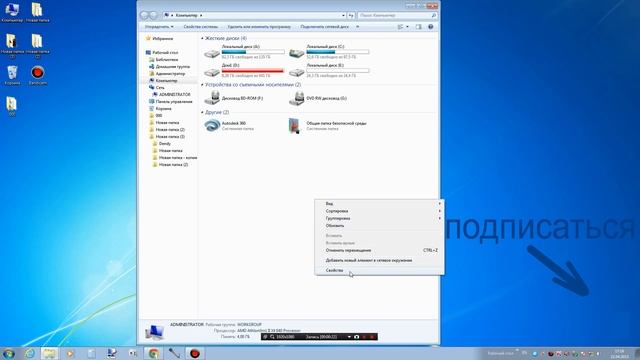Select Рабочий стол in the navigation pane
Viewport: 640px width, 360px height.
click(165, 53)
